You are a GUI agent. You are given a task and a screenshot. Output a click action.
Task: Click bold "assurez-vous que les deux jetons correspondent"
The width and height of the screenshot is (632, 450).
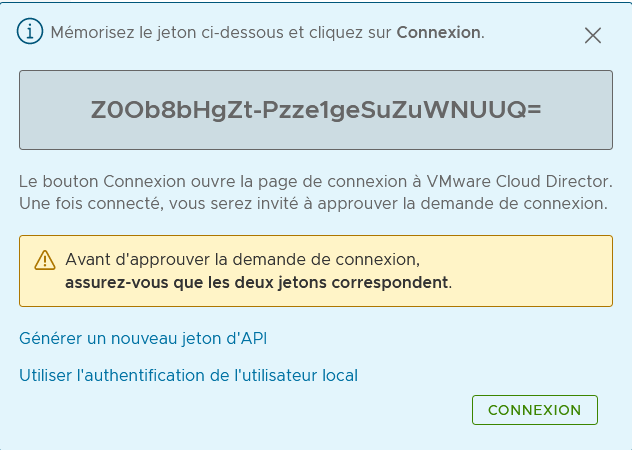click(257, 282)
